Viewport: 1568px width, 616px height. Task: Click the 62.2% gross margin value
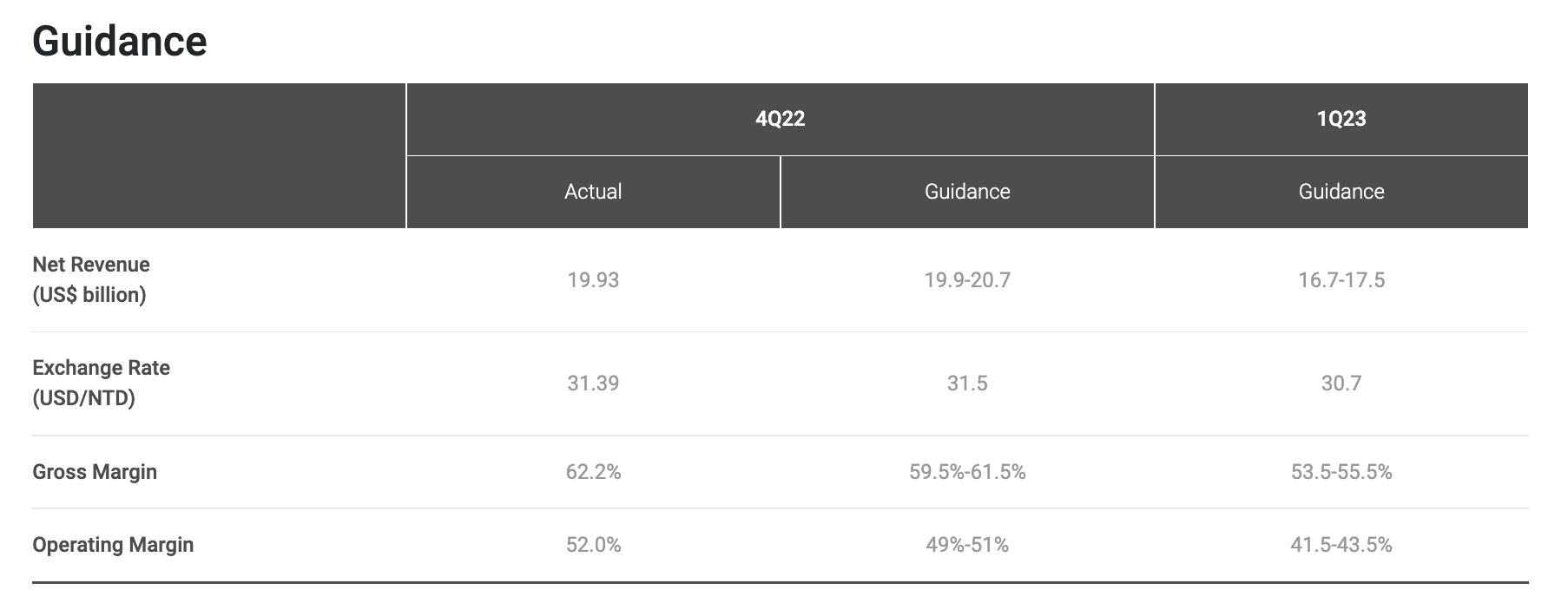pos(593,472)
